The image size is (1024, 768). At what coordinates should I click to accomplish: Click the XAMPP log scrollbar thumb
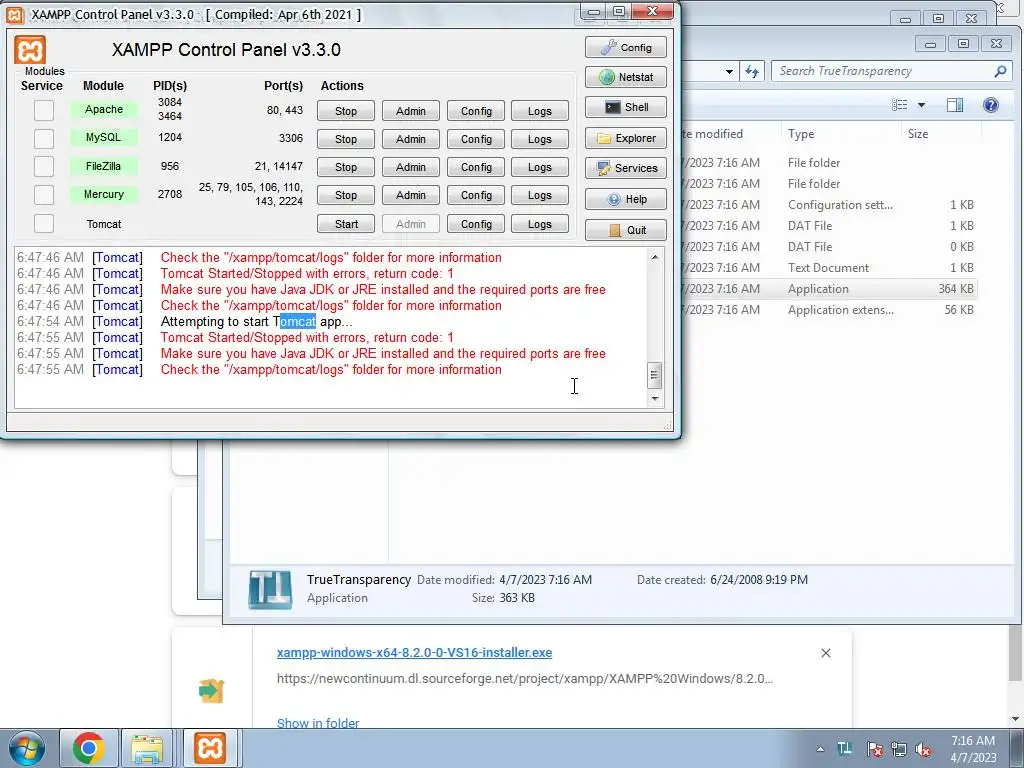coord(655,375)
